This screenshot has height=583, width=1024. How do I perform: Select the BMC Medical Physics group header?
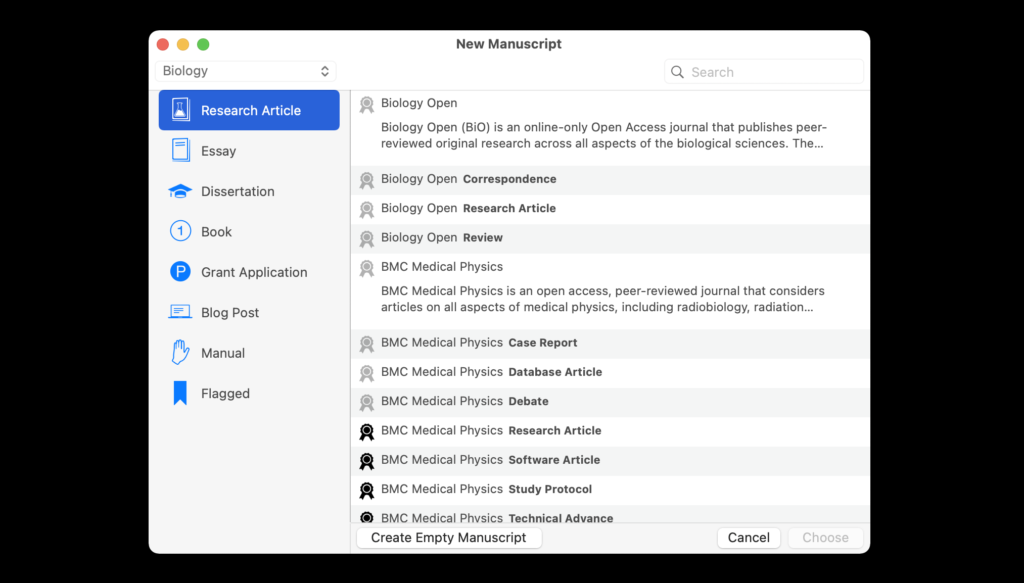[x=441, y=267]
